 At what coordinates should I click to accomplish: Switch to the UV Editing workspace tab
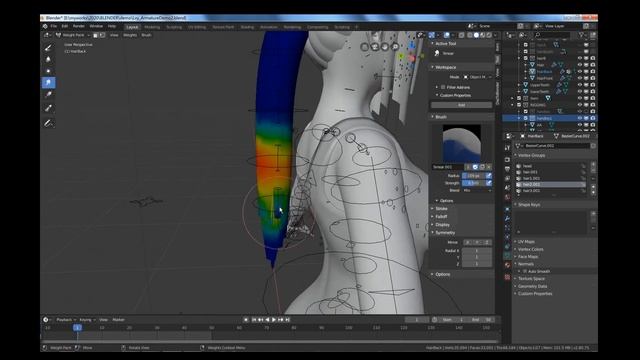[x=197, y=27]
